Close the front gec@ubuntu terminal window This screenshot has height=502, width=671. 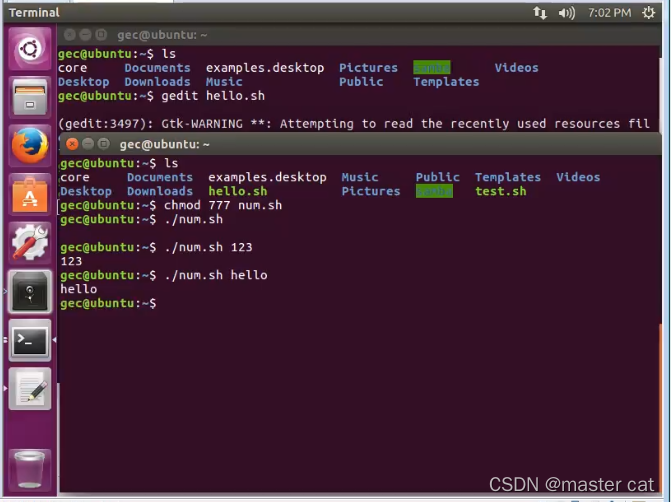pyautogui.click(x=72, y=144)
